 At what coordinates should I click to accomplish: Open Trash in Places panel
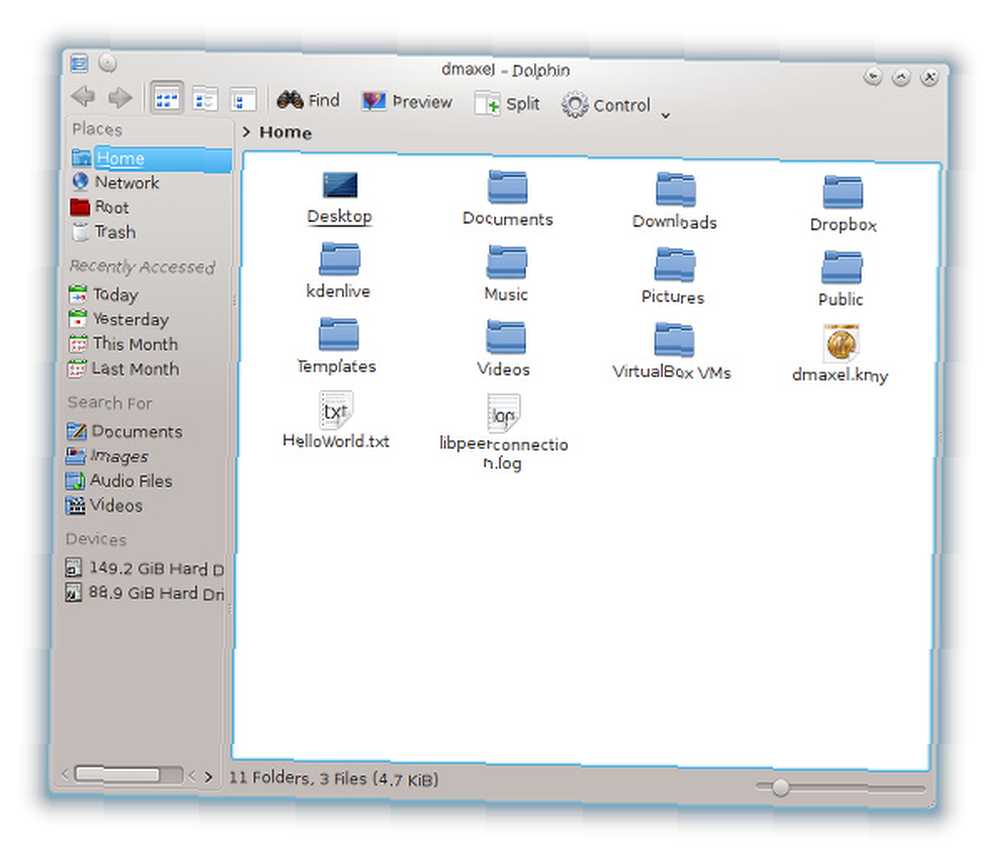[103, 232]
